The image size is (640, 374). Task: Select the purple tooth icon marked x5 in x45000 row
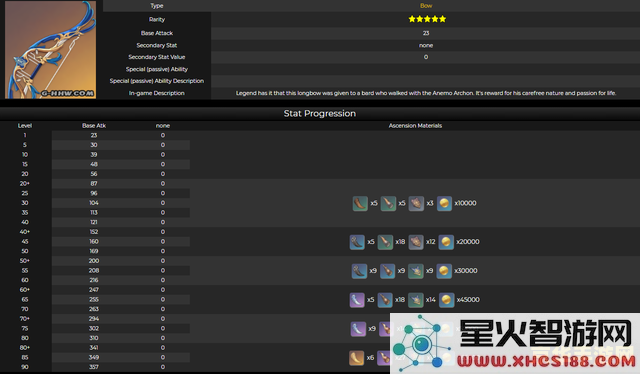click(357, 300)
